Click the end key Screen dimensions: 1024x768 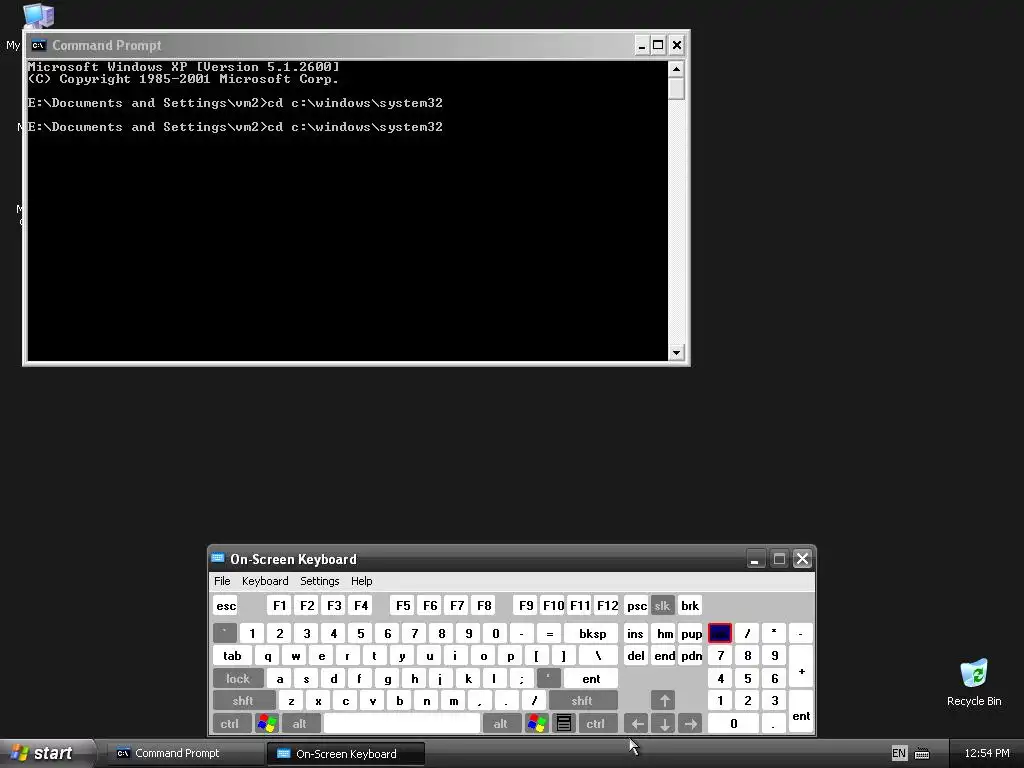(x=665, y=656)
